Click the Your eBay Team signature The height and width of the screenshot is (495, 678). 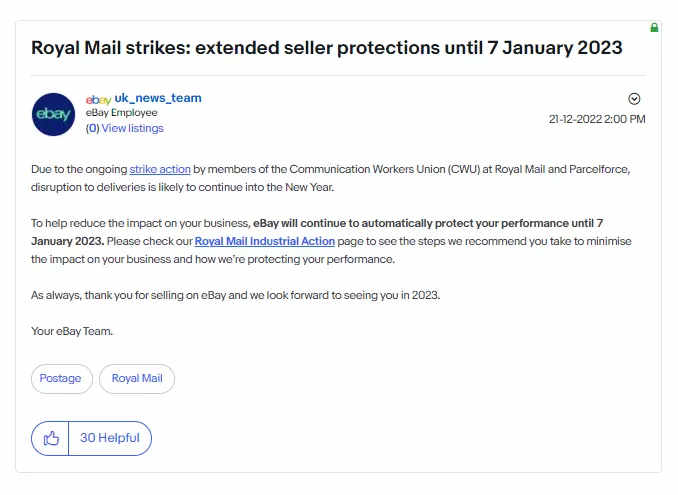(72, 331)
